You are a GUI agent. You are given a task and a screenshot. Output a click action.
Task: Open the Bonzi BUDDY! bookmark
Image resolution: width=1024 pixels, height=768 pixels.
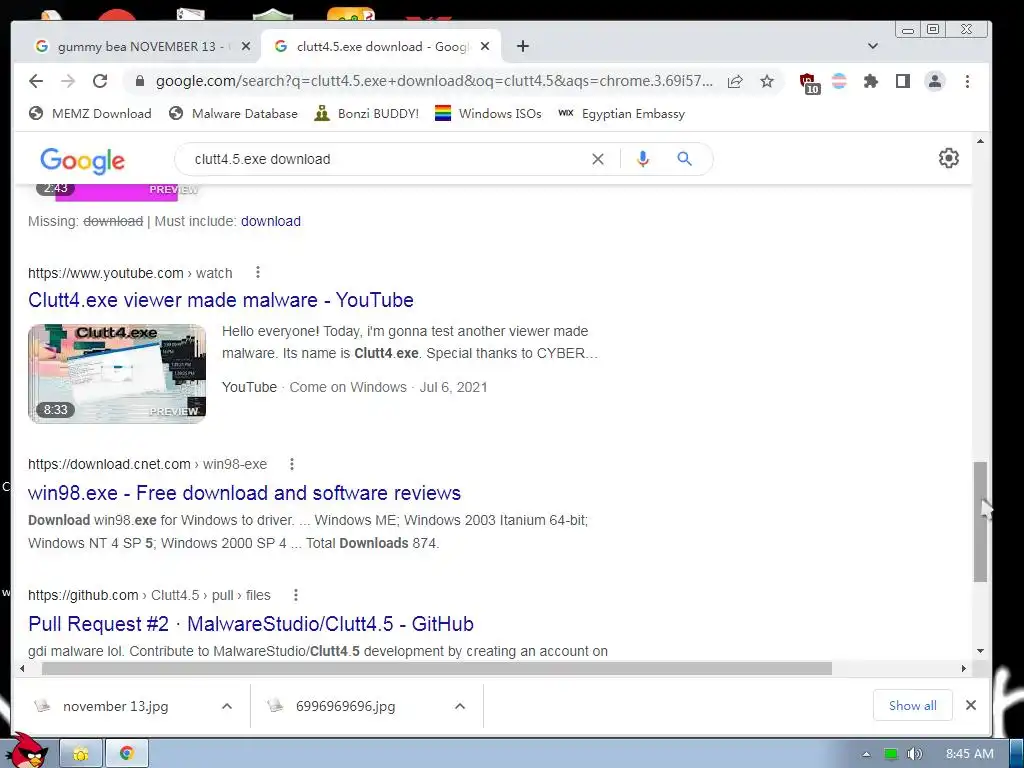[366, 114]
